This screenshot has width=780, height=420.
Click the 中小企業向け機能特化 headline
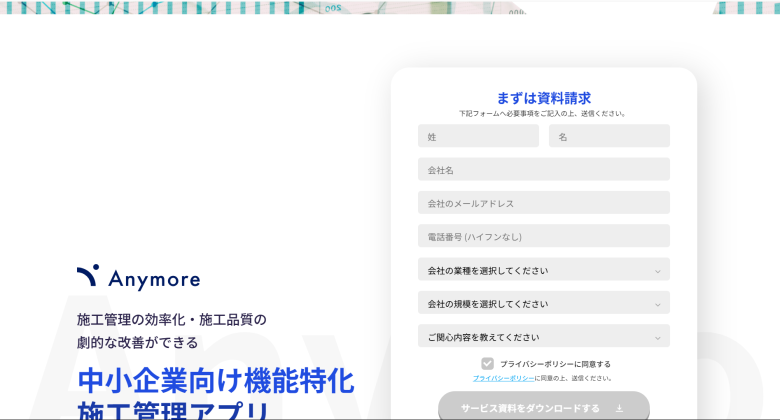coord(215,381)
